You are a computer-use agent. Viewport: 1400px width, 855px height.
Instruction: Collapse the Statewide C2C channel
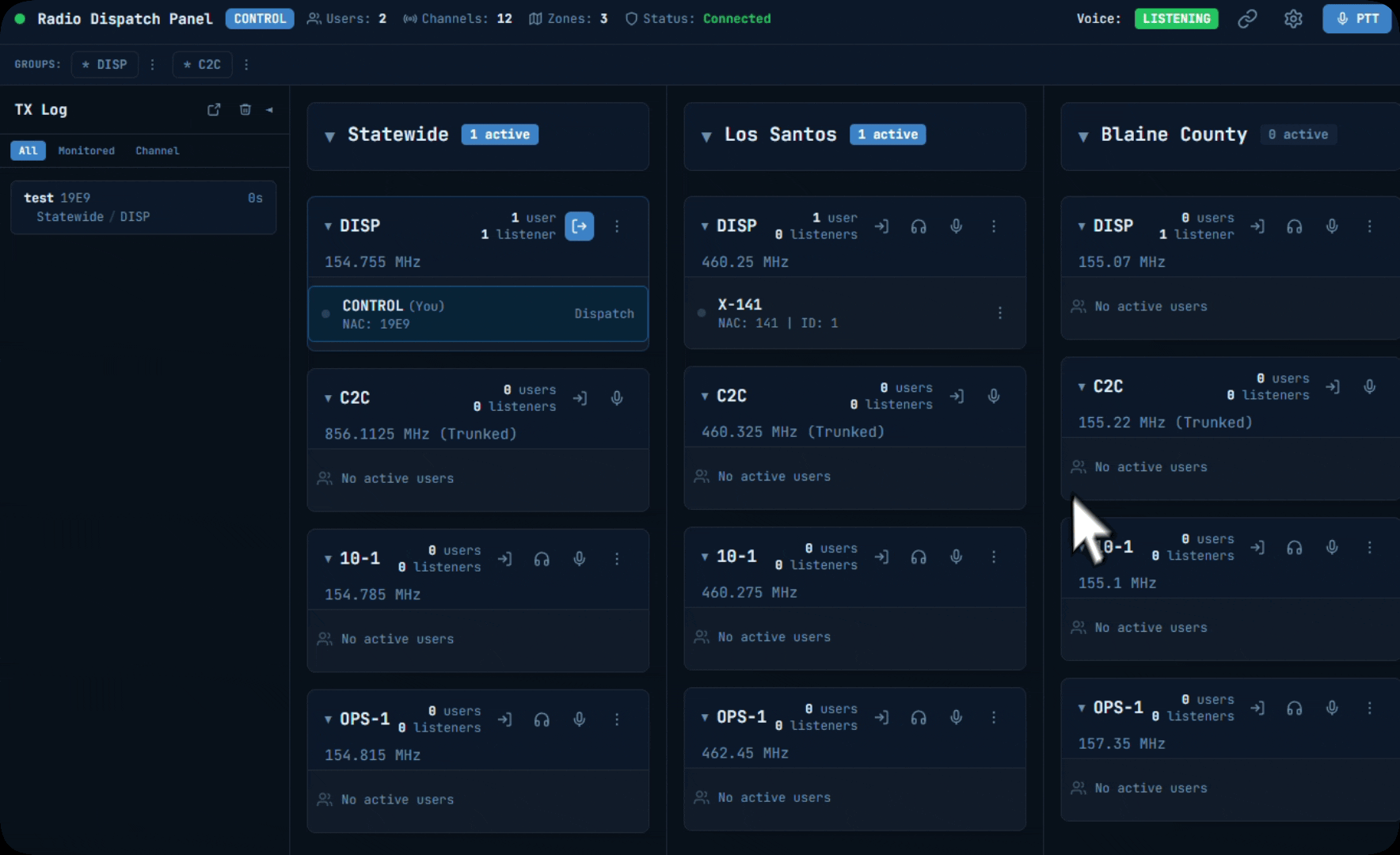point(328,398)
